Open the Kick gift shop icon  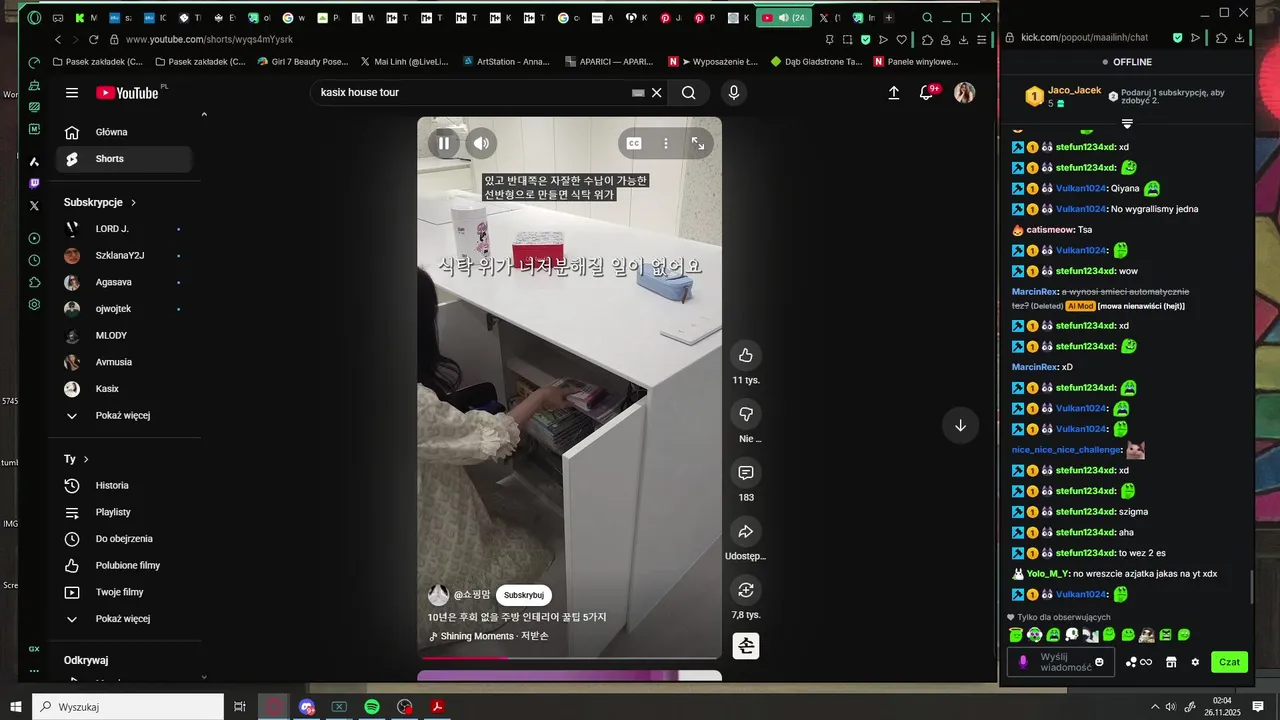(1171, 662)
